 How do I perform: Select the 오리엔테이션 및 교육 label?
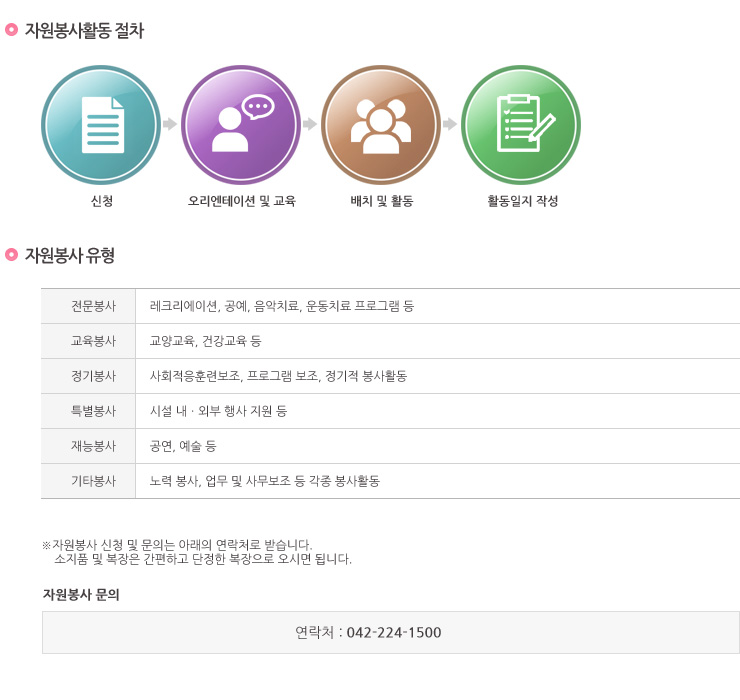click(242, 201)
